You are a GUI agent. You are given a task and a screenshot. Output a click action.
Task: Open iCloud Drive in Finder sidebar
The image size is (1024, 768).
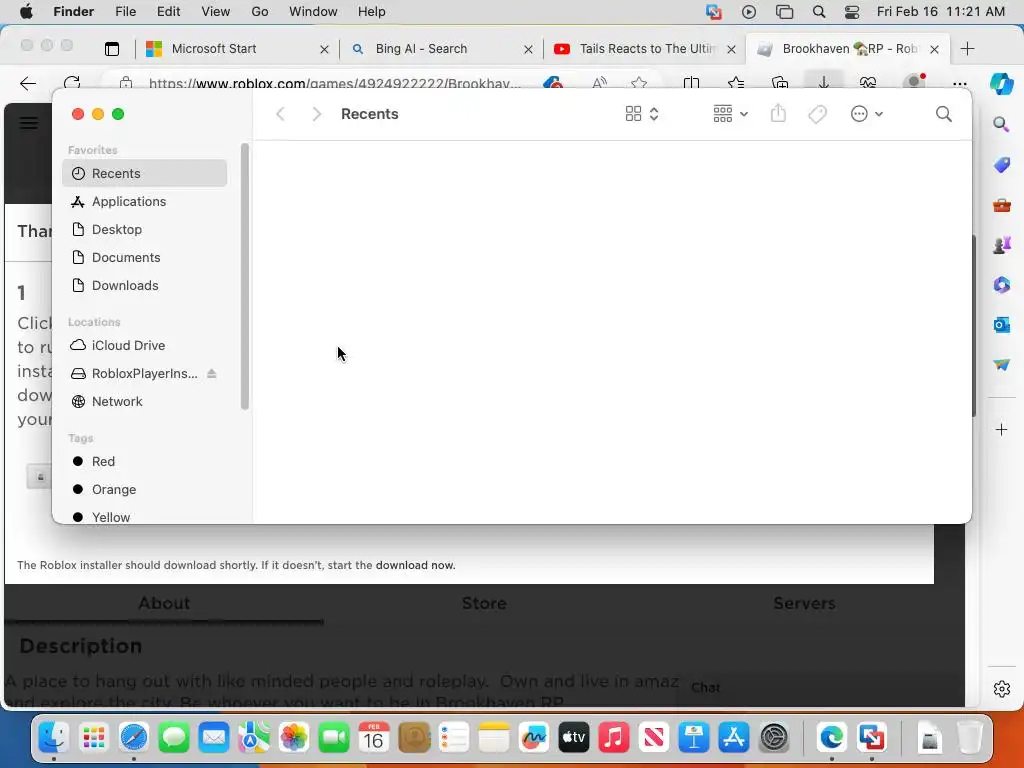(x=144, y=345)
